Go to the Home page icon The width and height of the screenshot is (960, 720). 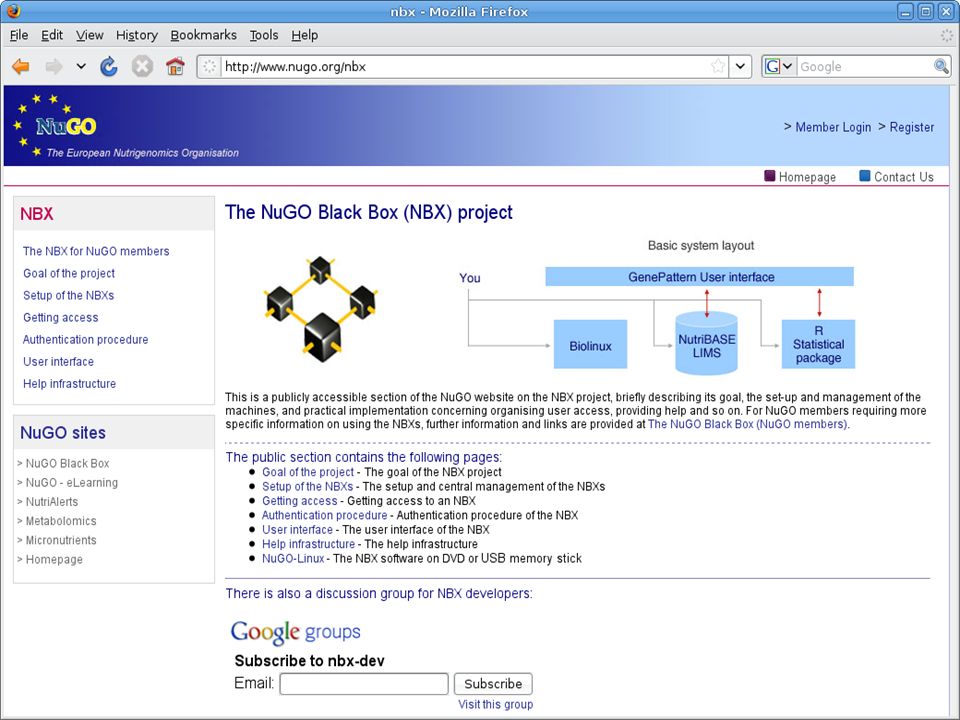point(175,66)
